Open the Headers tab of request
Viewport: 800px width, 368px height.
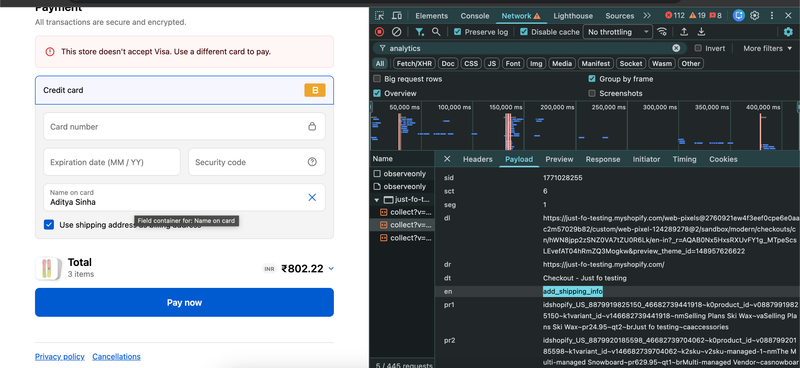pyautogui.click(x=478, y=159)
